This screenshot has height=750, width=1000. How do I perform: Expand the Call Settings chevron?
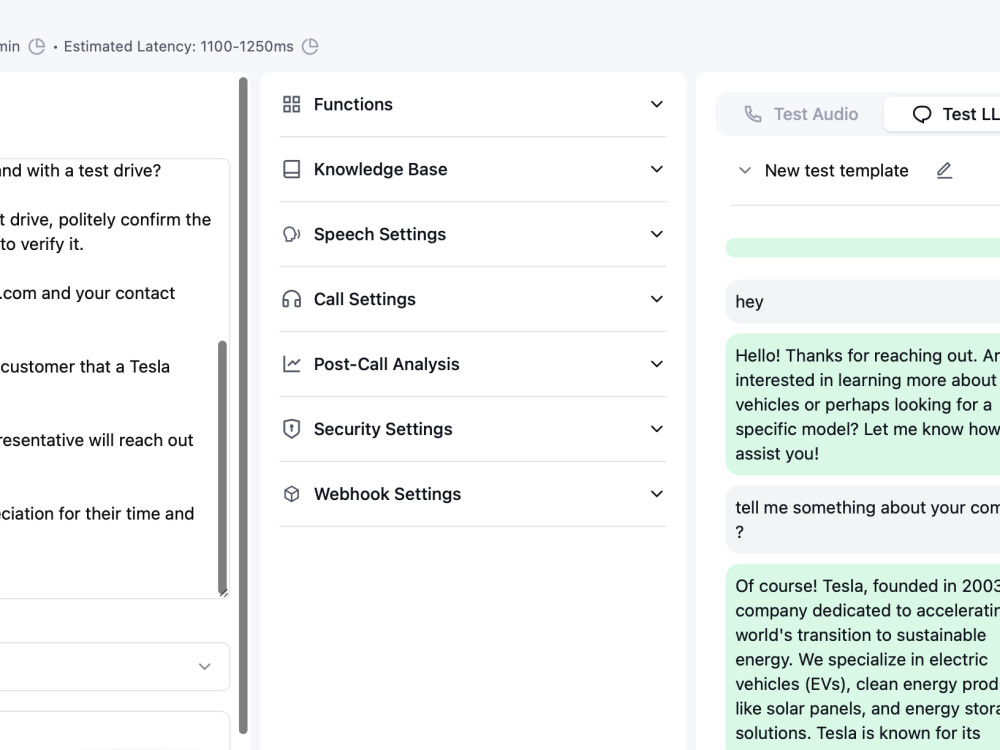tap(657, 299)
